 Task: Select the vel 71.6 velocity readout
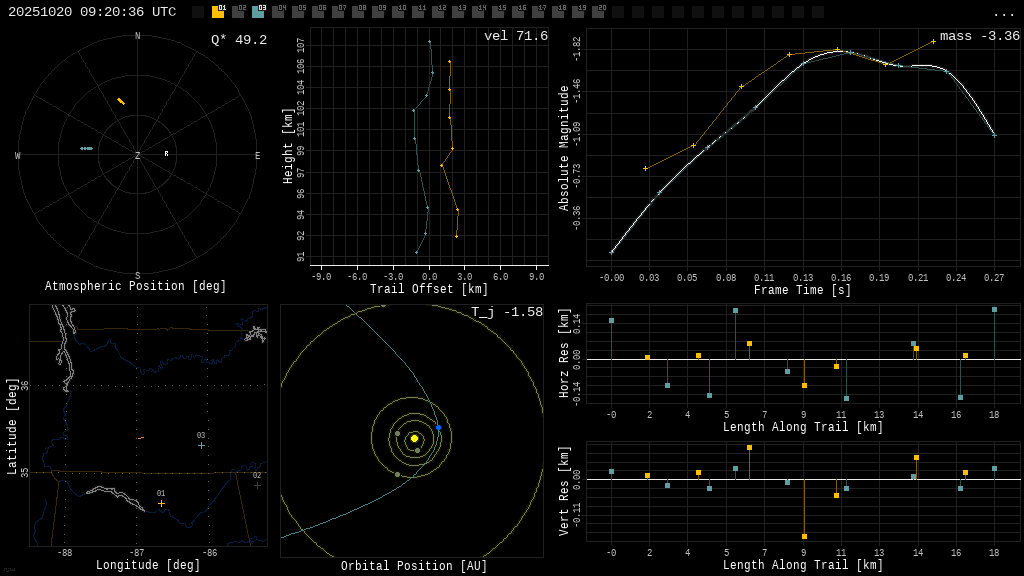tap(516, 36)
